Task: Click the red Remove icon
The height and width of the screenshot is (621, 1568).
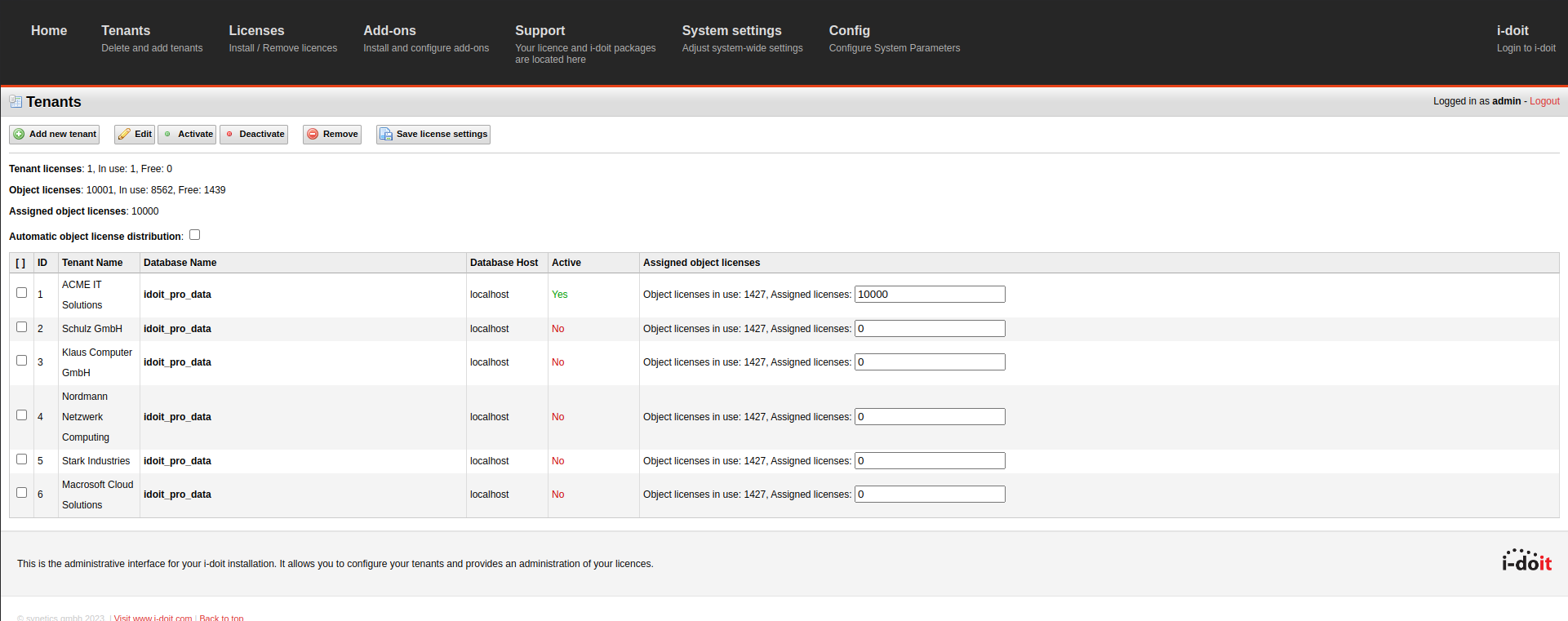Action: pyautogui.click(x=313, y=135)
